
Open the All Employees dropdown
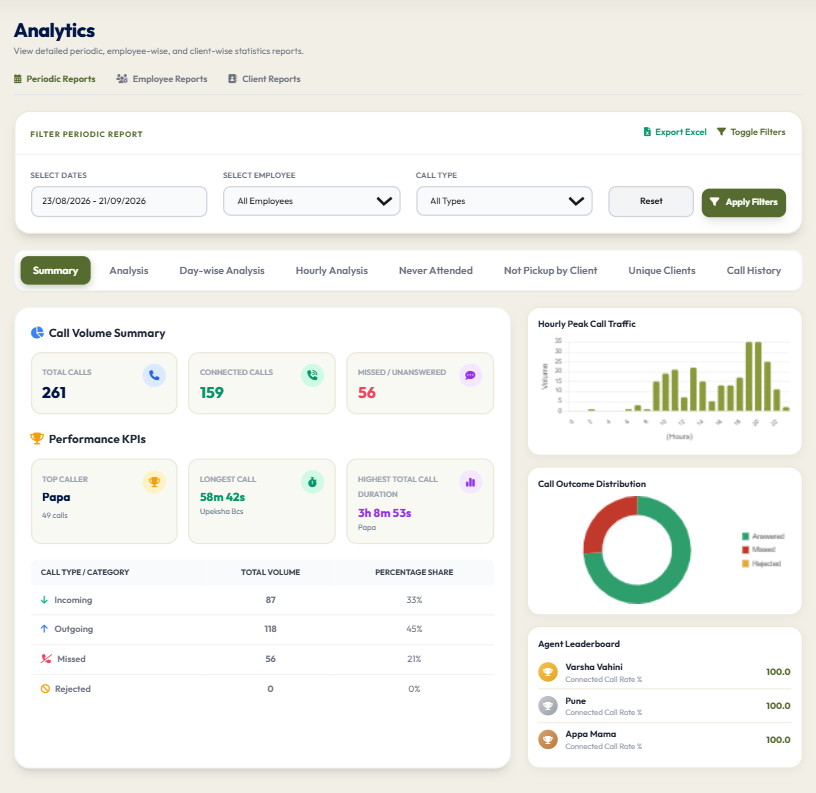[312, 201]
